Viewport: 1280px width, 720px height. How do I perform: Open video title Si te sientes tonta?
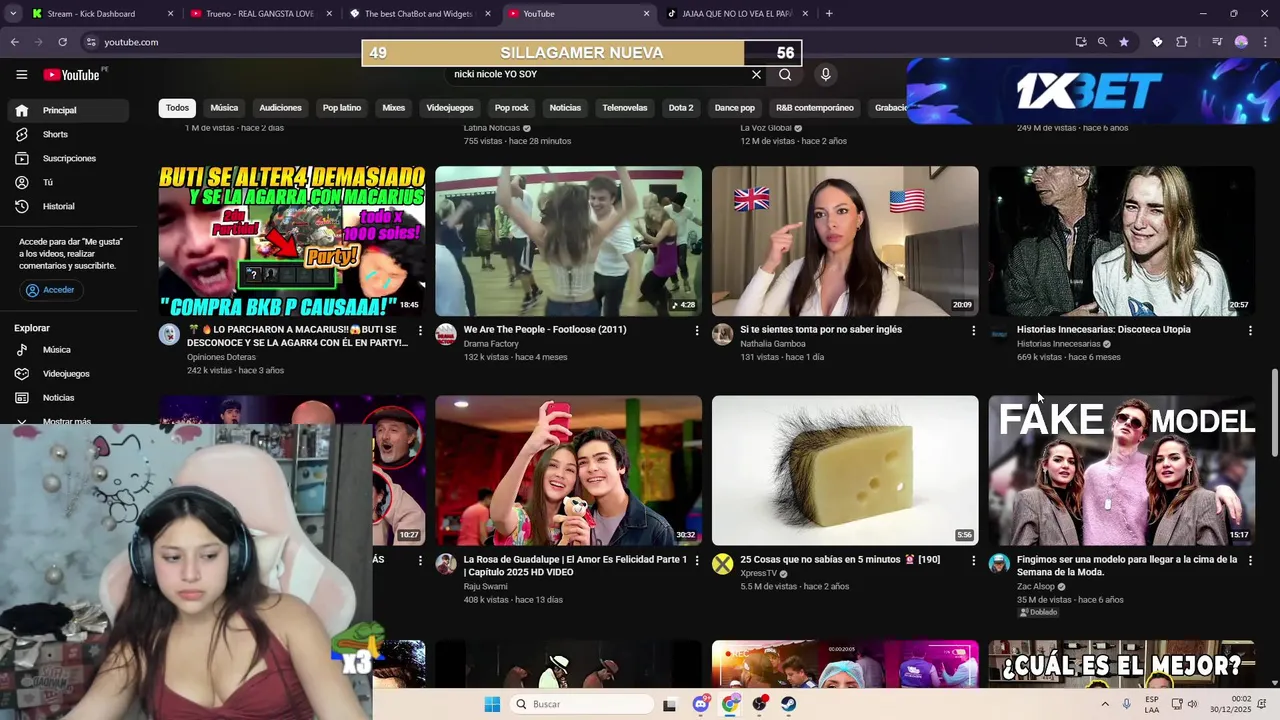click(x=821, y=329)
